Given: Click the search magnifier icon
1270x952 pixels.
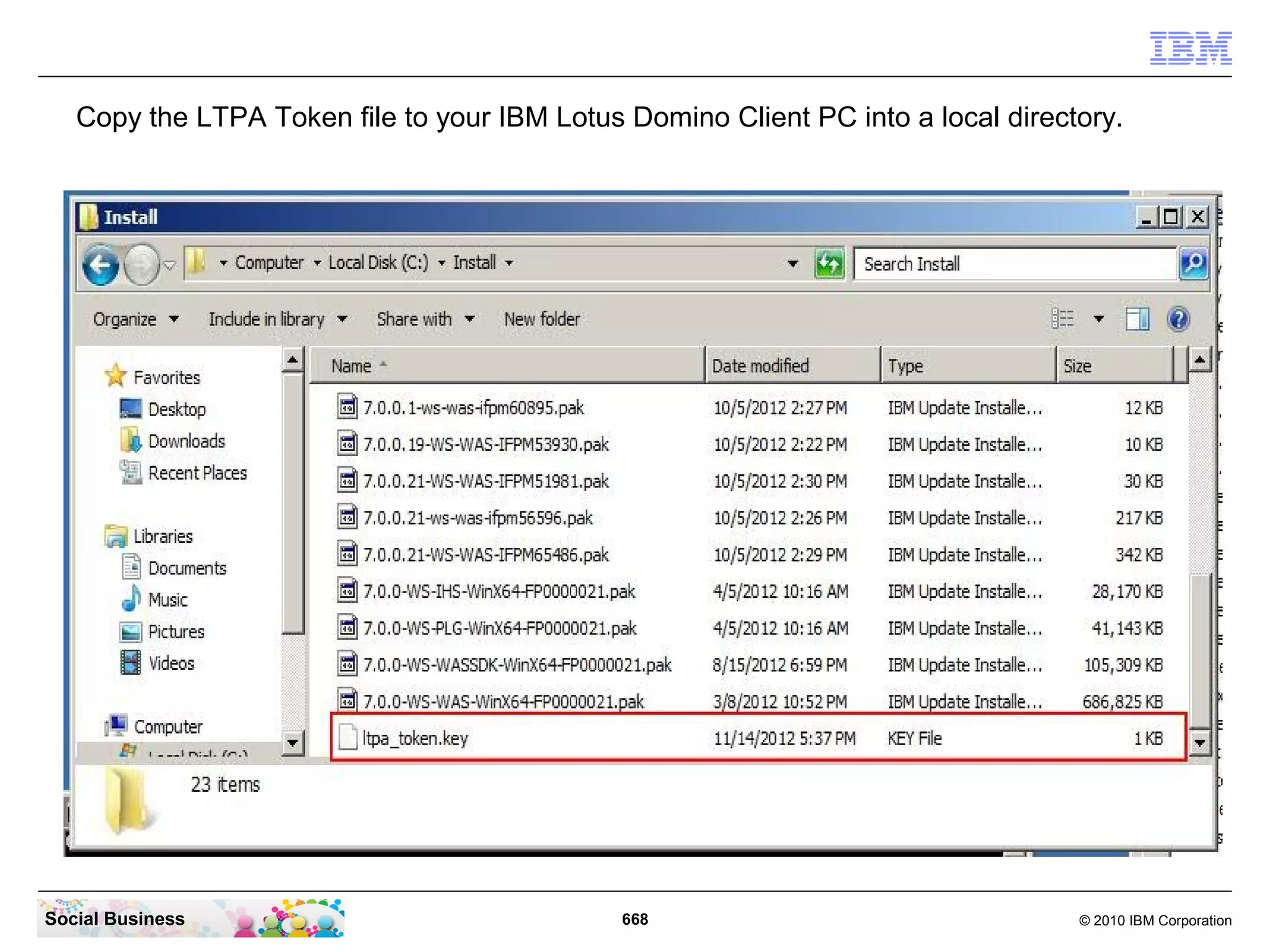Looking at the screenshot, I should [x=1194, y=264].
